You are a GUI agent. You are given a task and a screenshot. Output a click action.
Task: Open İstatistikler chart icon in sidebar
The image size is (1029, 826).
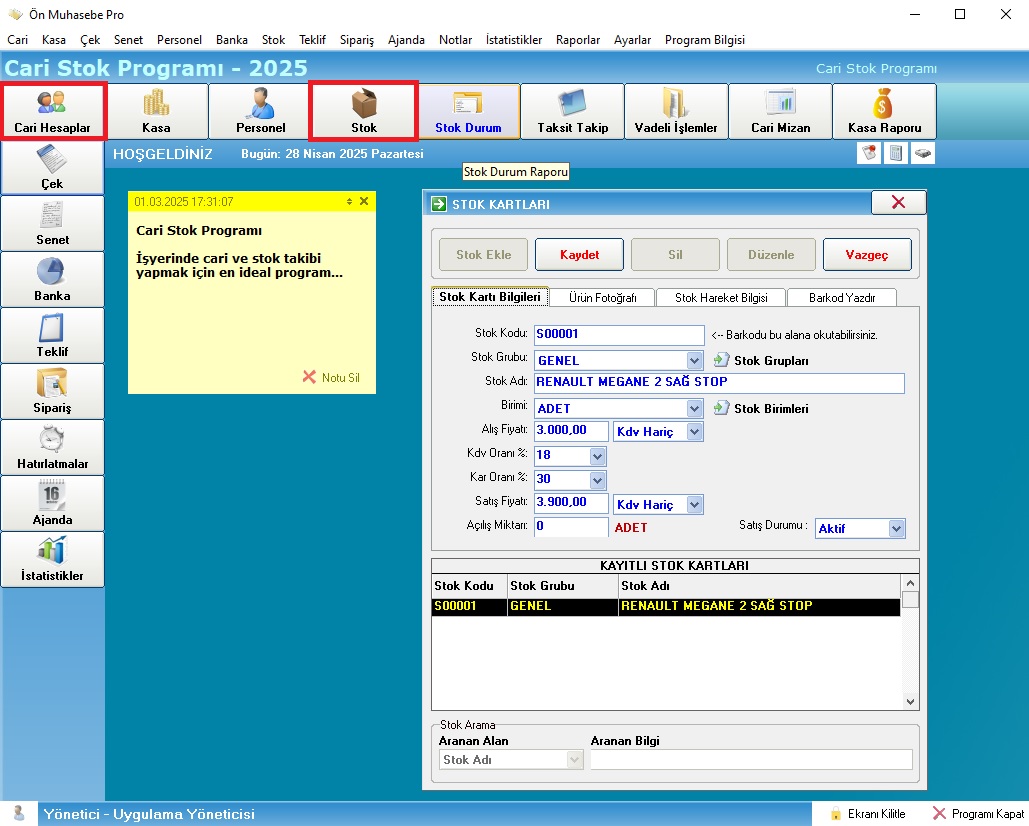point(52,560)
